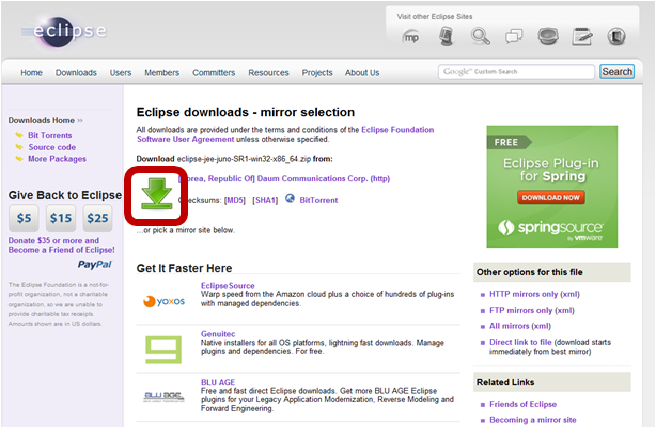This screenshot has height=428, width=655.
Task: Click the 'Related Links' heading
Action: 505,382
